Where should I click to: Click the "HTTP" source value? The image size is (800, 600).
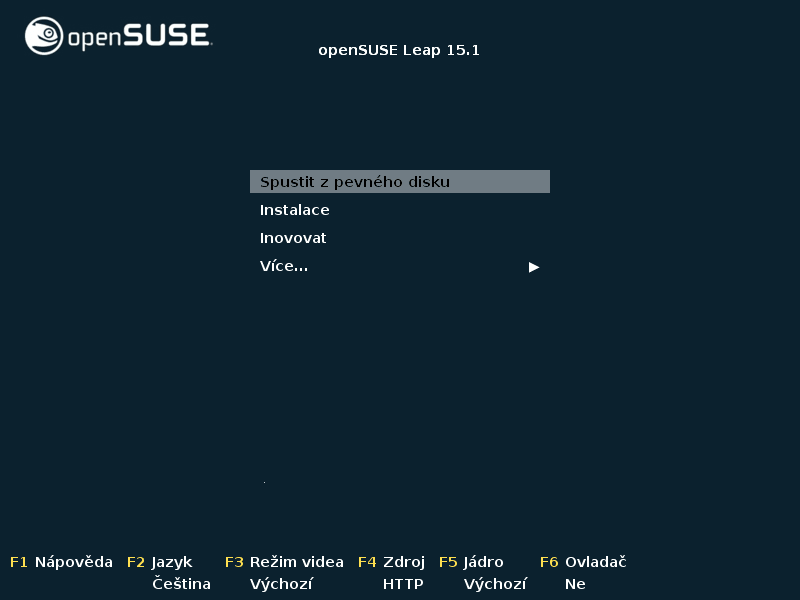403,583
